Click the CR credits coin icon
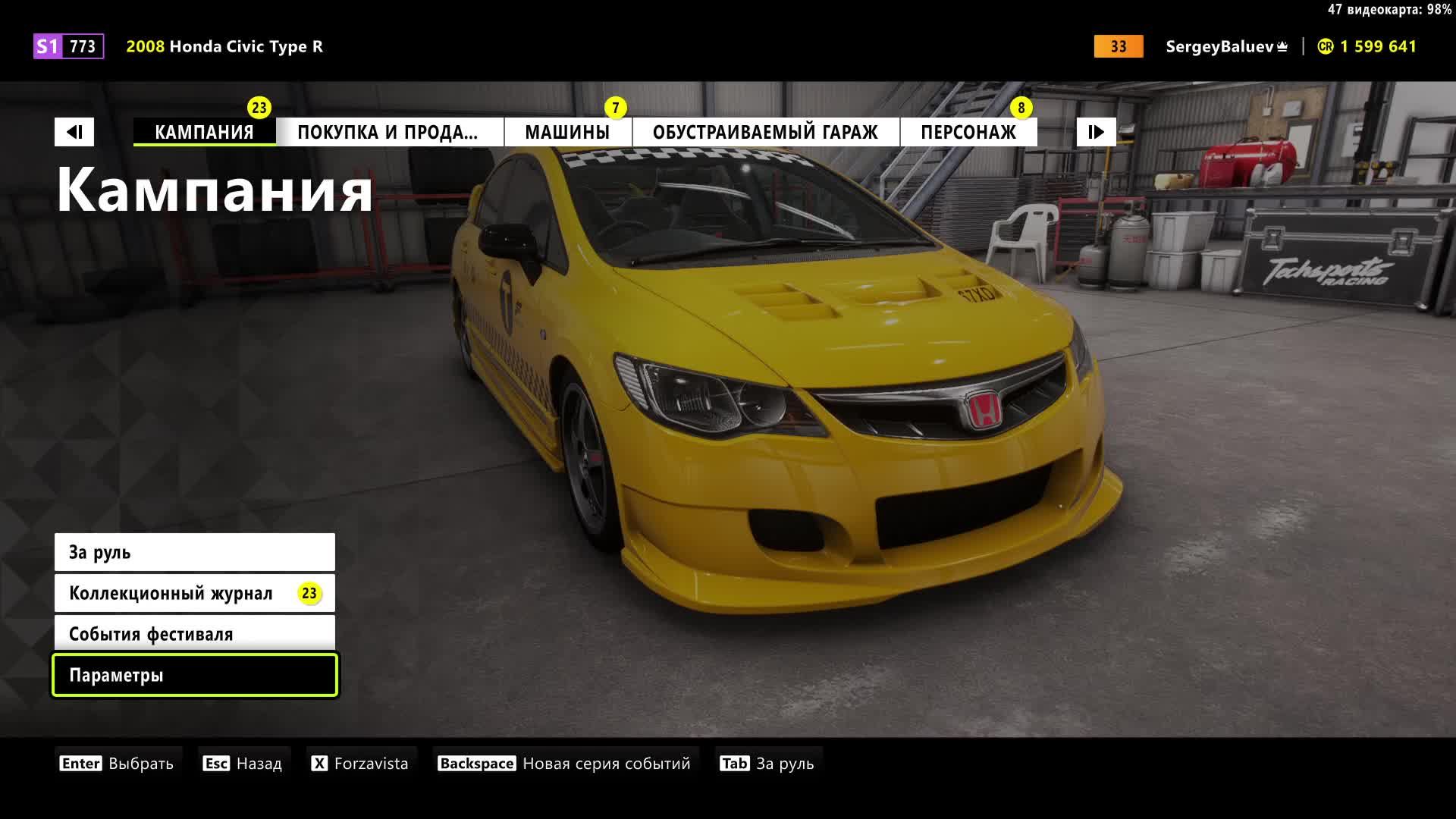The width and height of the screenshot is (1456, 819). click(x=1325, y=46)
